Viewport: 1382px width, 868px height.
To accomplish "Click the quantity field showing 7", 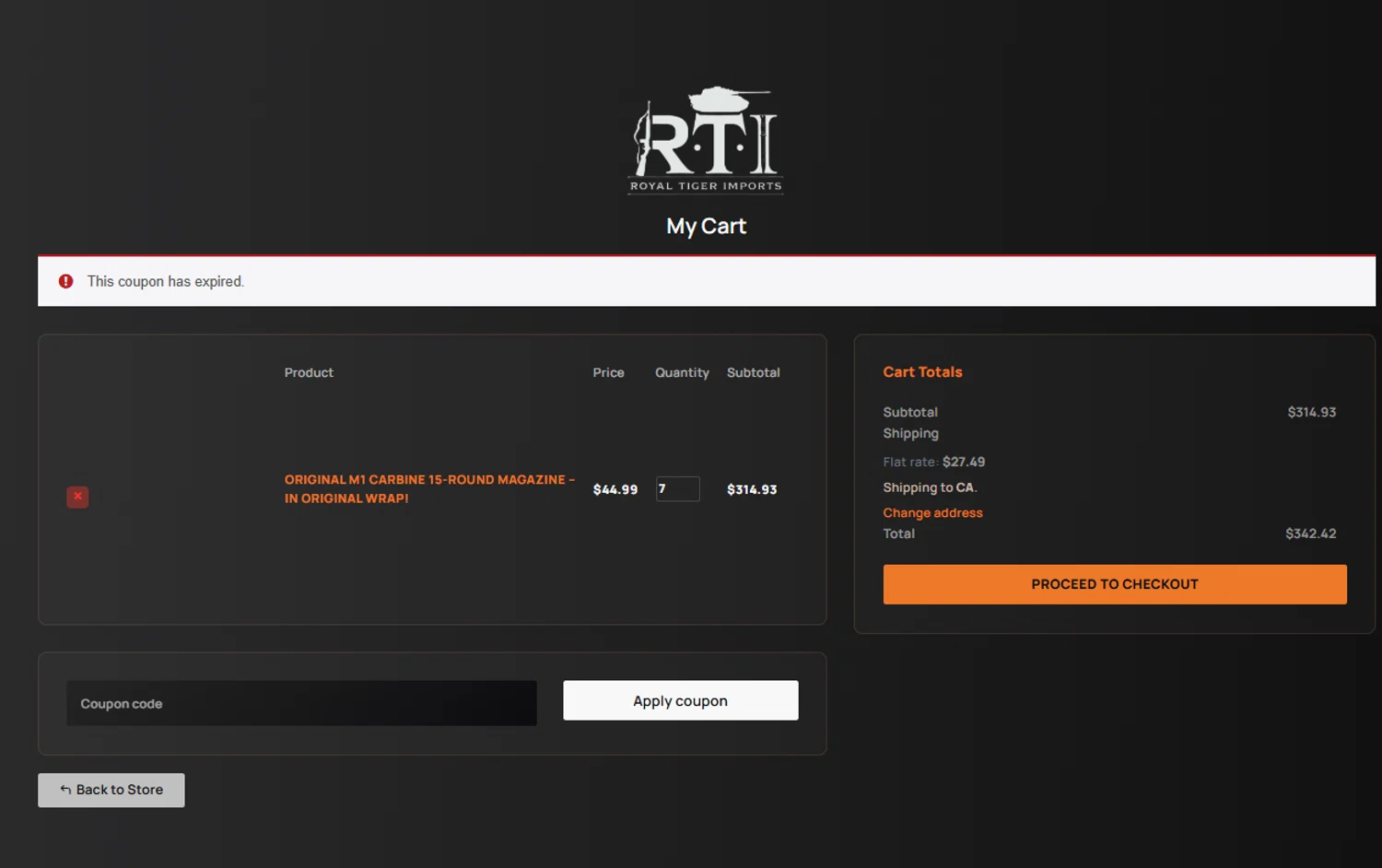I will (677, 489).
